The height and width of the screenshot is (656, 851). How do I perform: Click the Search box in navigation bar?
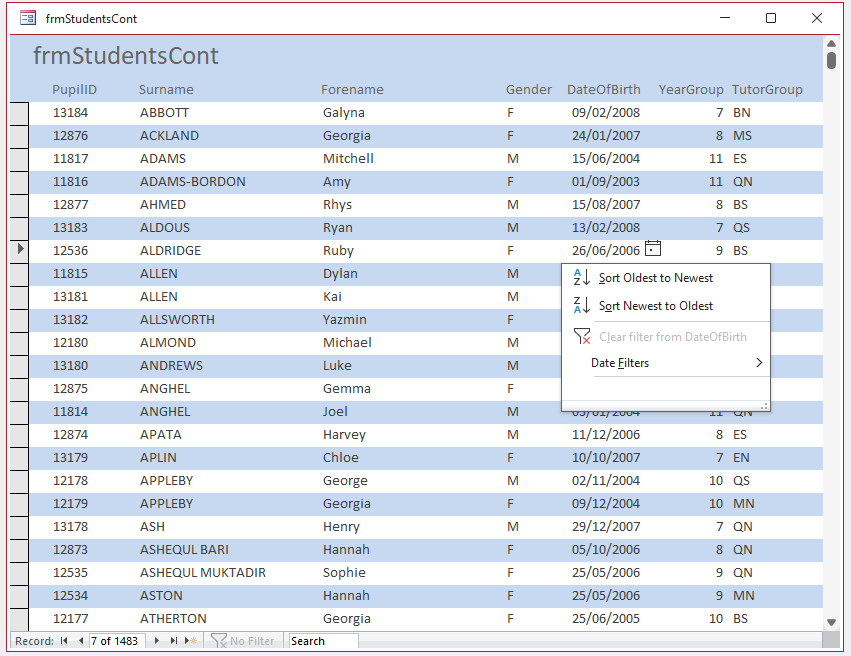click(323, 641)
